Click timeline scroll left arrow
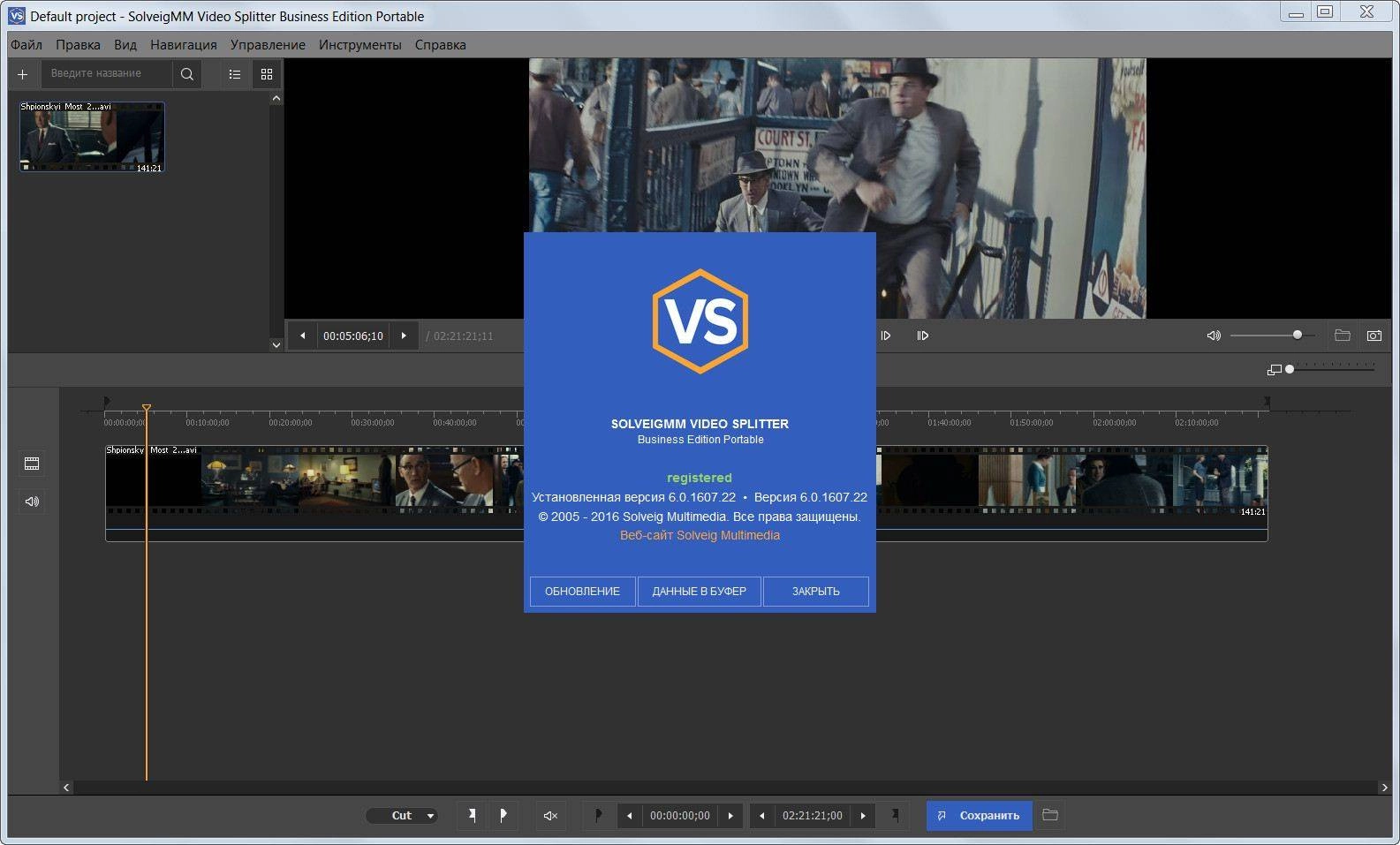This screenshot has height=845, width=1400. 66,788
